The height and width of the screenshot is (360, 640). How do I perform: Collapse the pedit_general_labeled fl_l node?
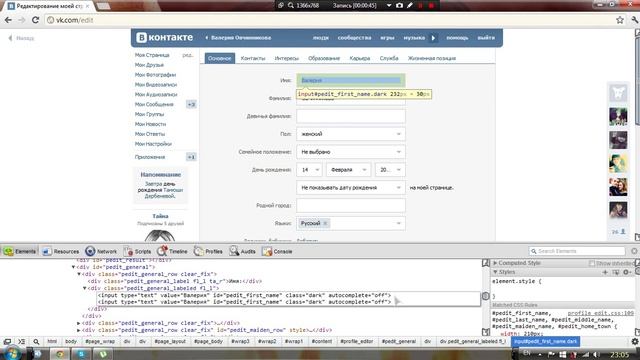pos(85,288)
